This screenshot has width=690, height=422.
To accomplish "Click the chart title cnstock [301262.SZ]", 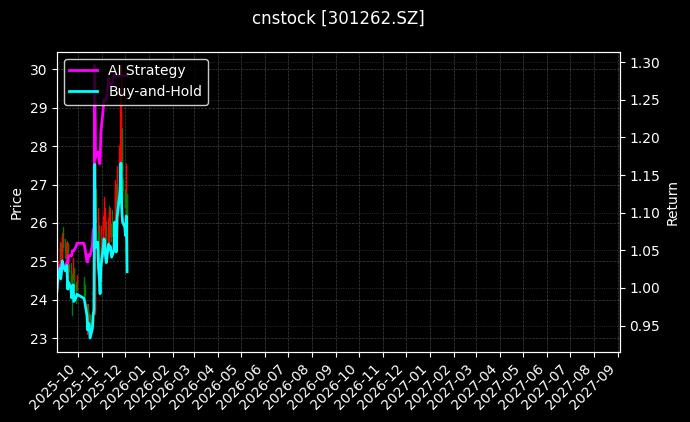I will tap(345, 18).
